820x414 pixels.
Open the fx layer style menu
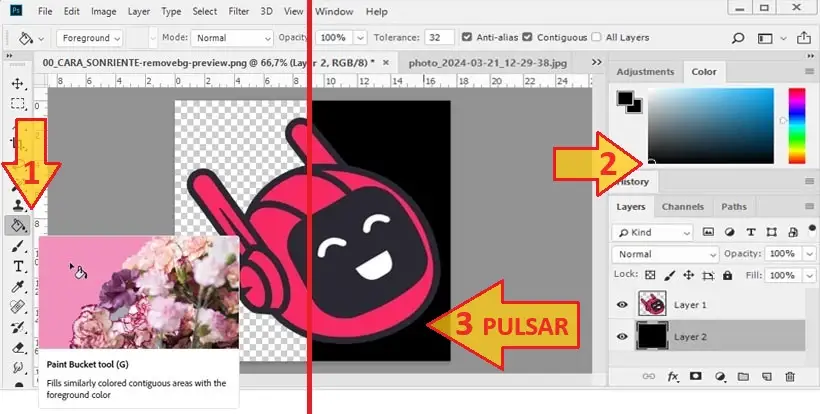point(673,376)
